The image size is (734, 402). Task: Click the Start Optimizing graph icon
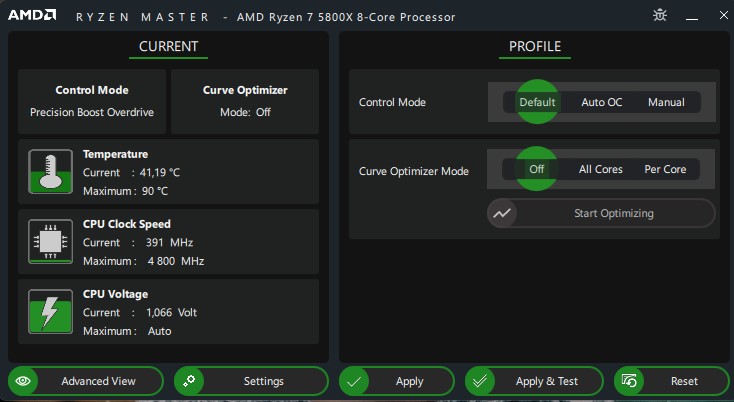click(x=502, y=213)
